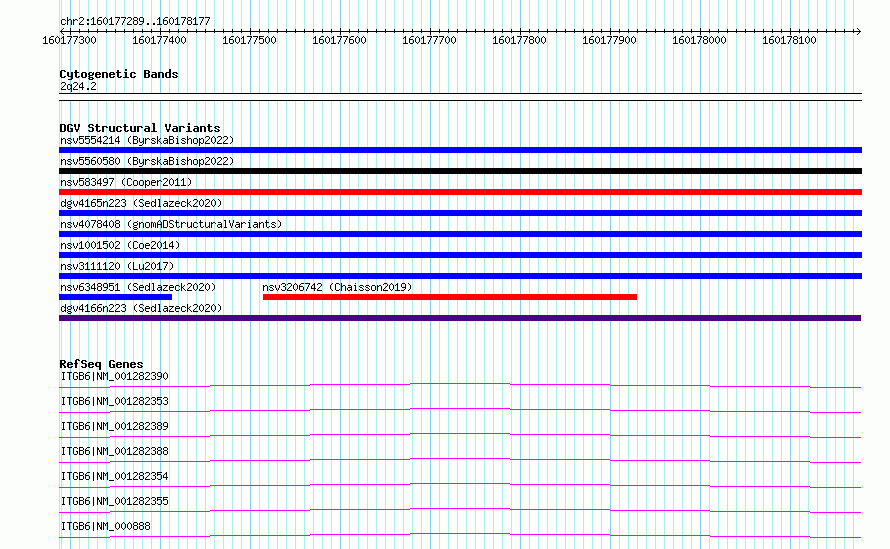
Task: Select the Cytogenetic Bands track heading
Action: click(119, 74)
